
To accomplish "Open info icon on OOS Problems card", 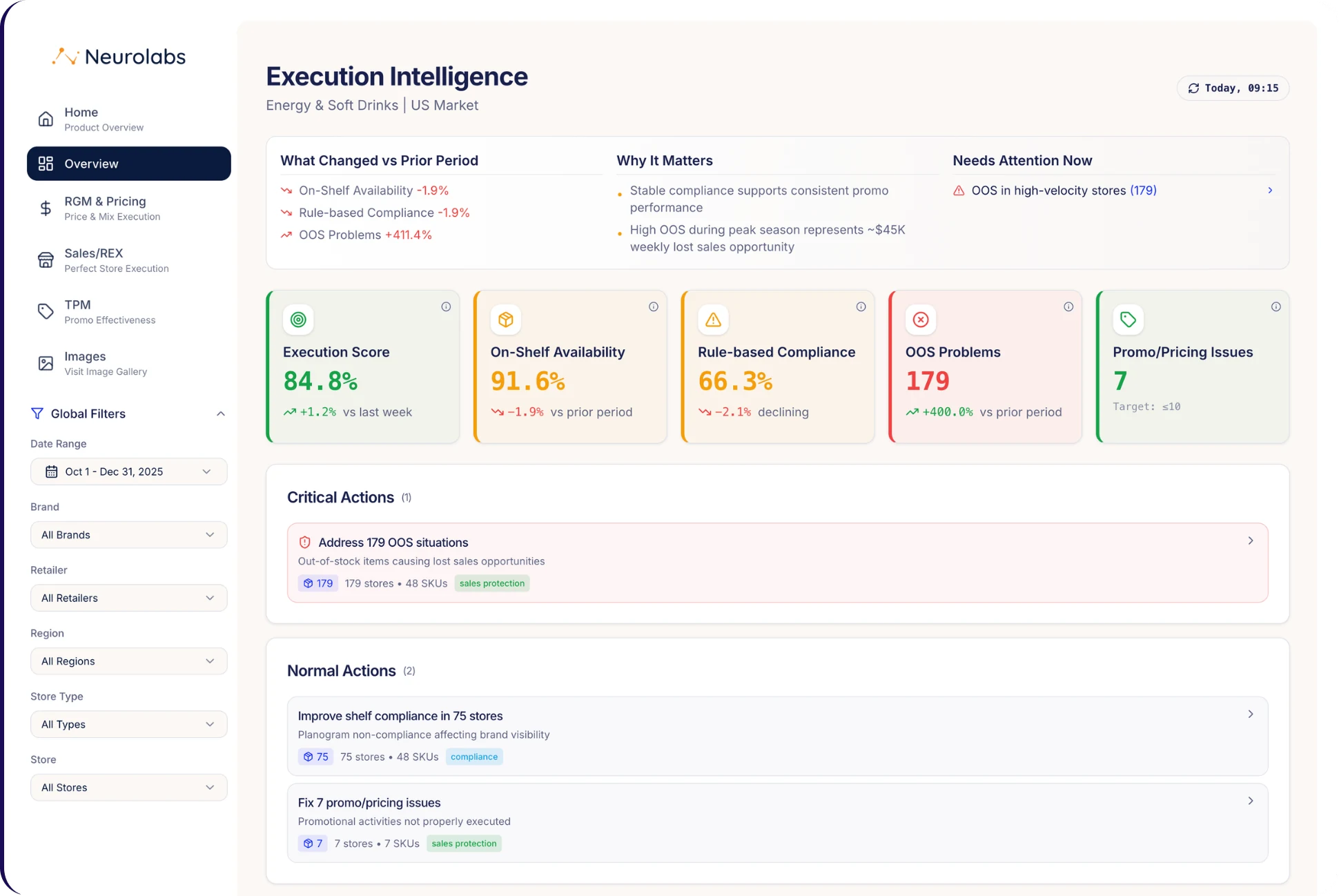I will pyautogui.click(x=1068, y=306).
